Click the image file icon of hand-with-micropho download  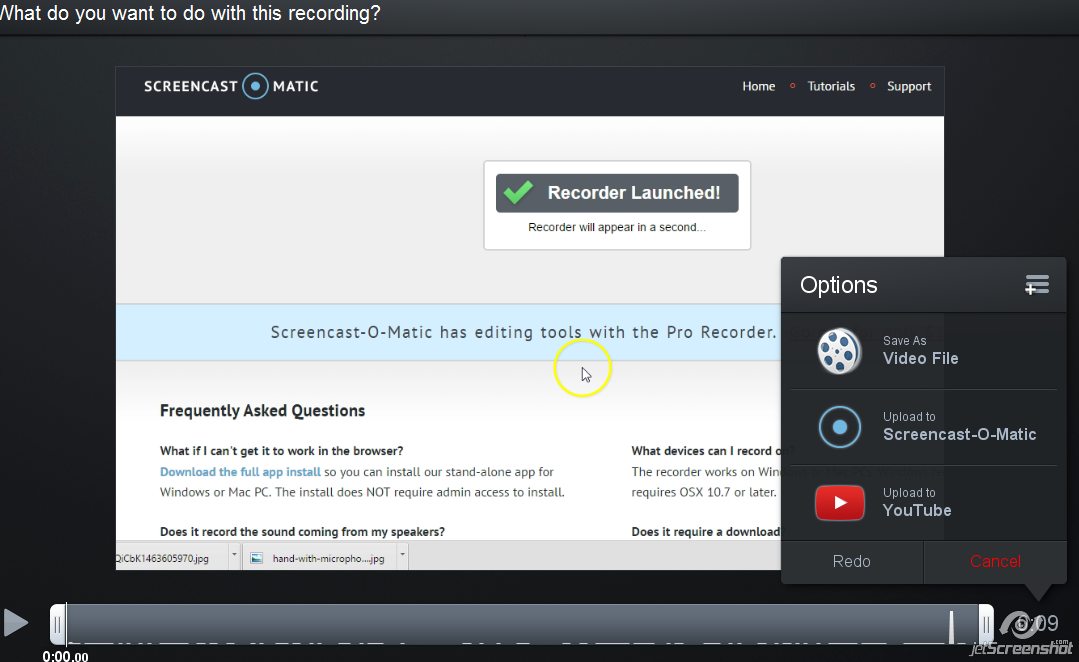[x=256, y=558]
